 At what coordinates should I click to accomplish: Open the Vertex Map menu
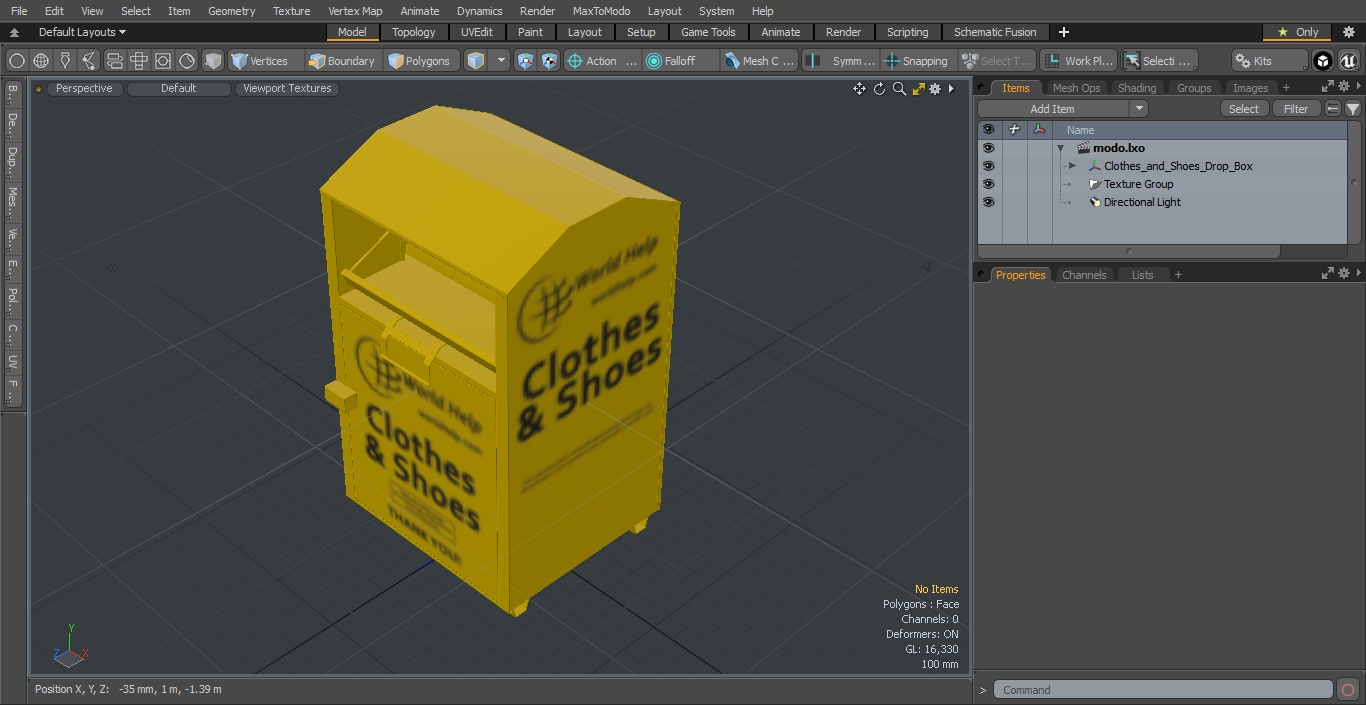click(x=355, y=11)
